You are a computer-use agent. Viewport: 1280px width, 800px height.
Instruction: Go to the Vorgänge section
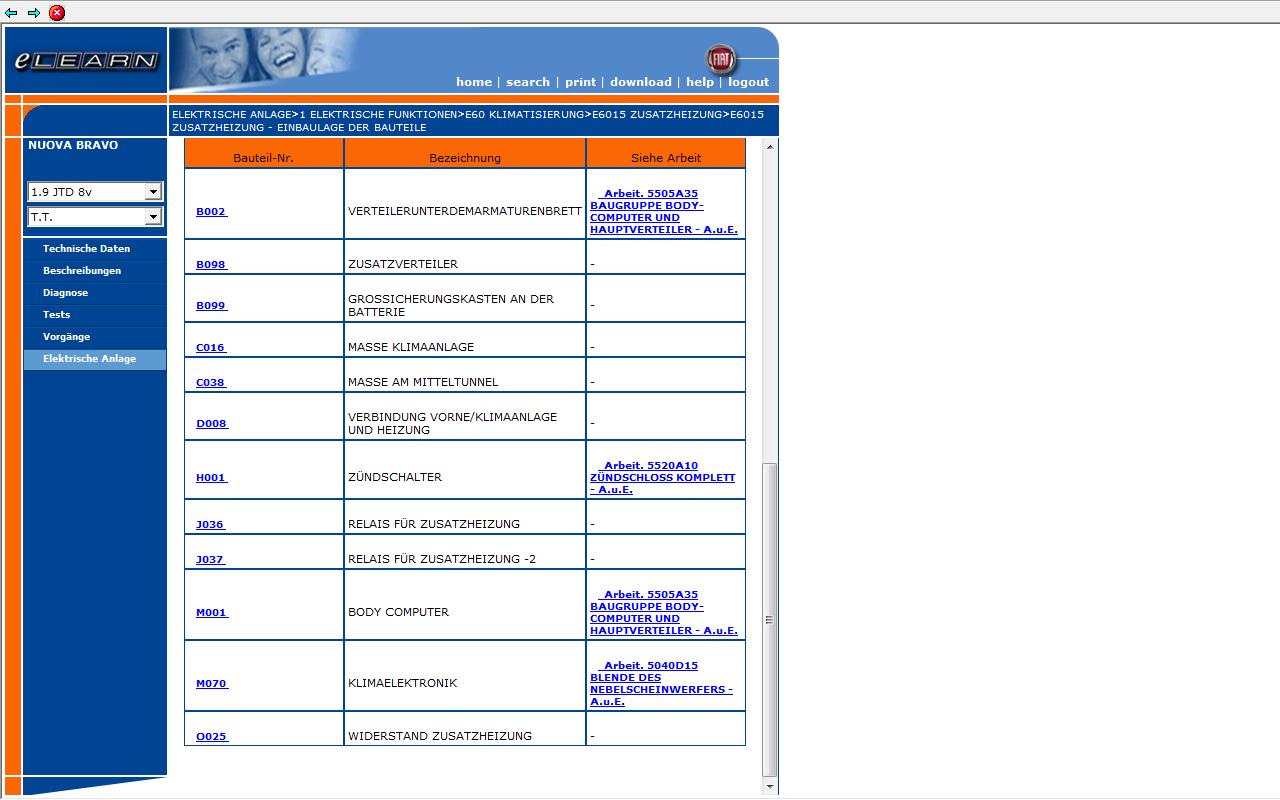(66, 337)
